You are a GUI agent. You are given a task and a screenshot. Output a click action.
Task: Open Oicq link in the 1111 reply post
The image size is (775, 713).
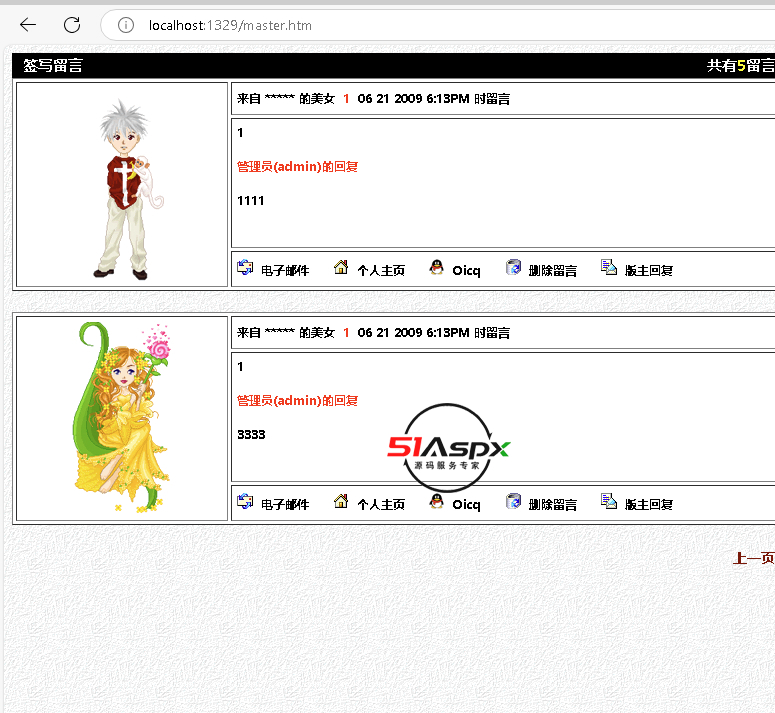coord(466,270)
